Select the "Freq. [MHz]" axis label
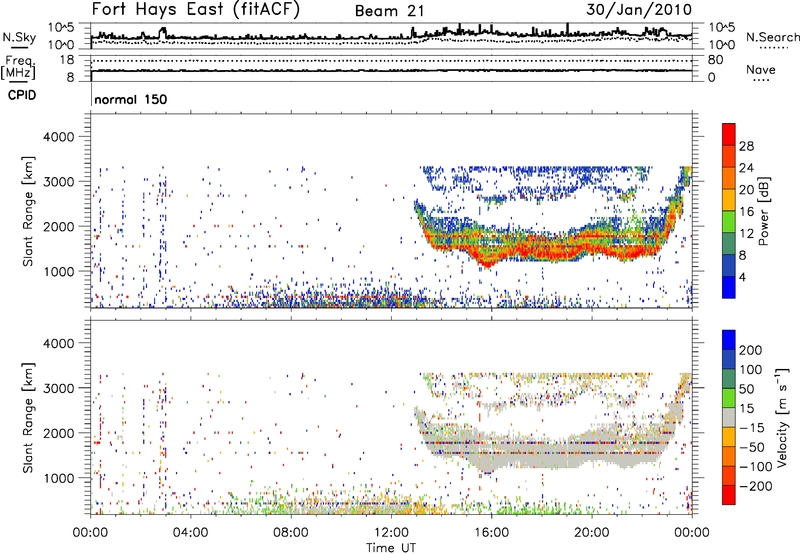Screen dimensions: 800x554 (x=18, y=68)
